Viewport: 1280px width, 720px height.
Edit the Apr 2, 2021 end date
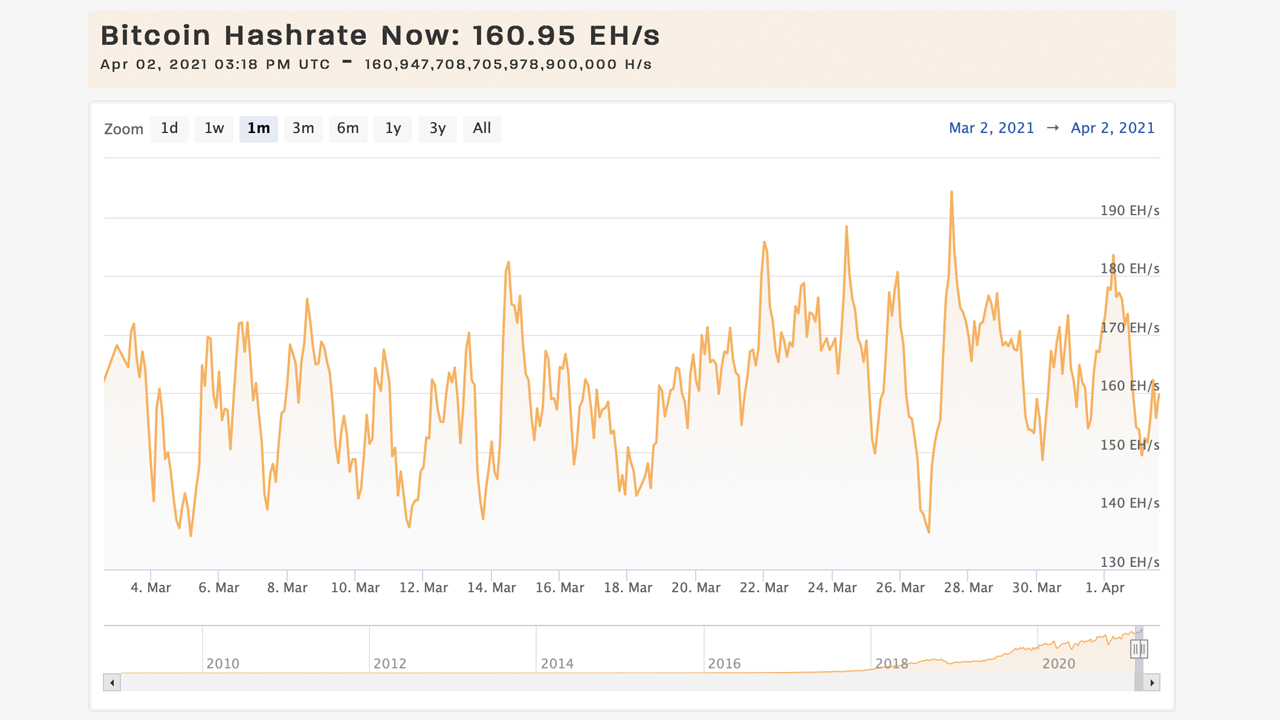[x=1112, y=128]
